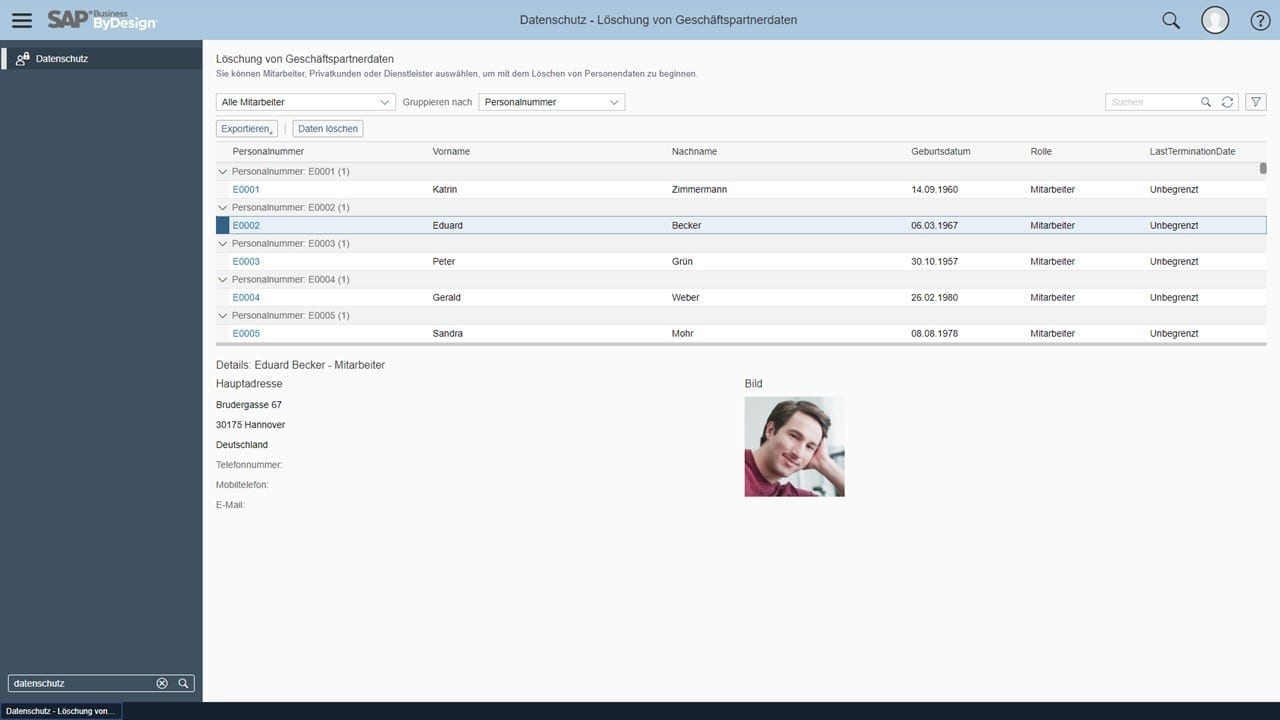Open the table filter funnel
The image size is (1280, 720).
click(x=1256, y=102)
